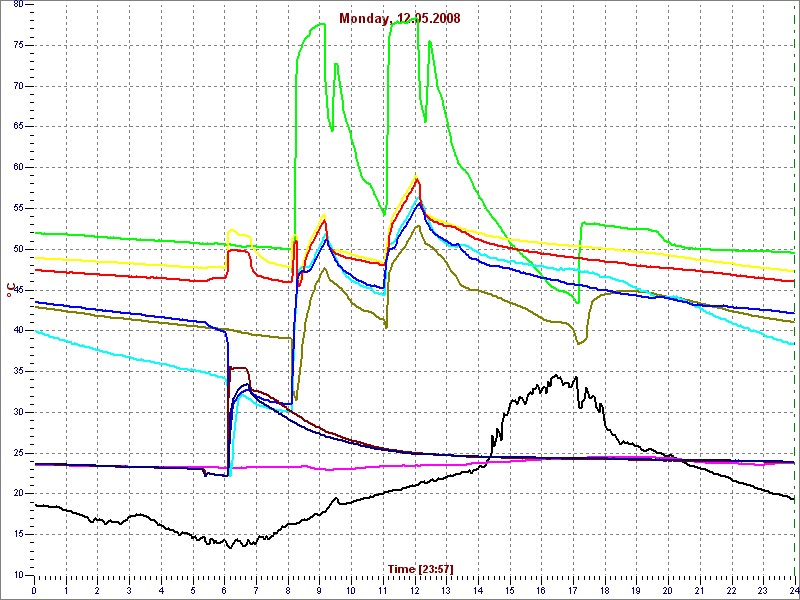
Task: Click hour 0 on the time axis
Action: pyautogui.click(x=34, y=590)
